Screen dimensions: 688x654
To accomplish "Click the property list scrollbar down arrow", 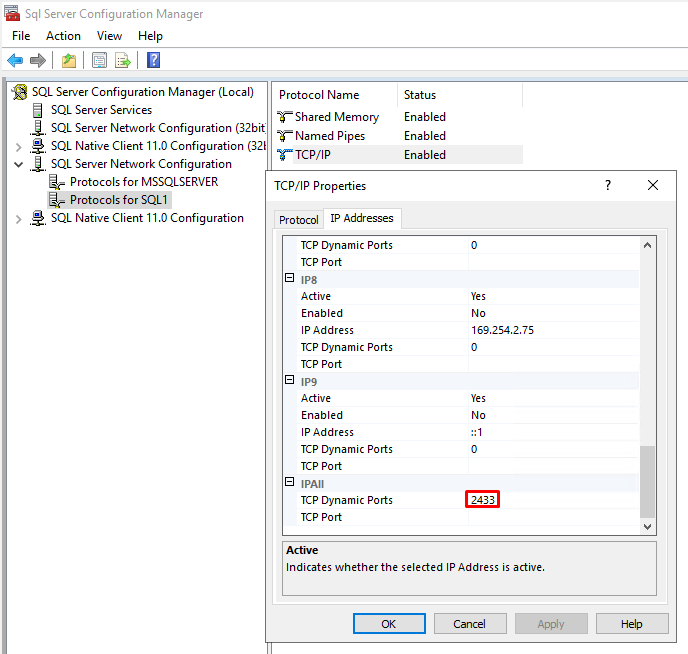I will [x=647, y=526].
